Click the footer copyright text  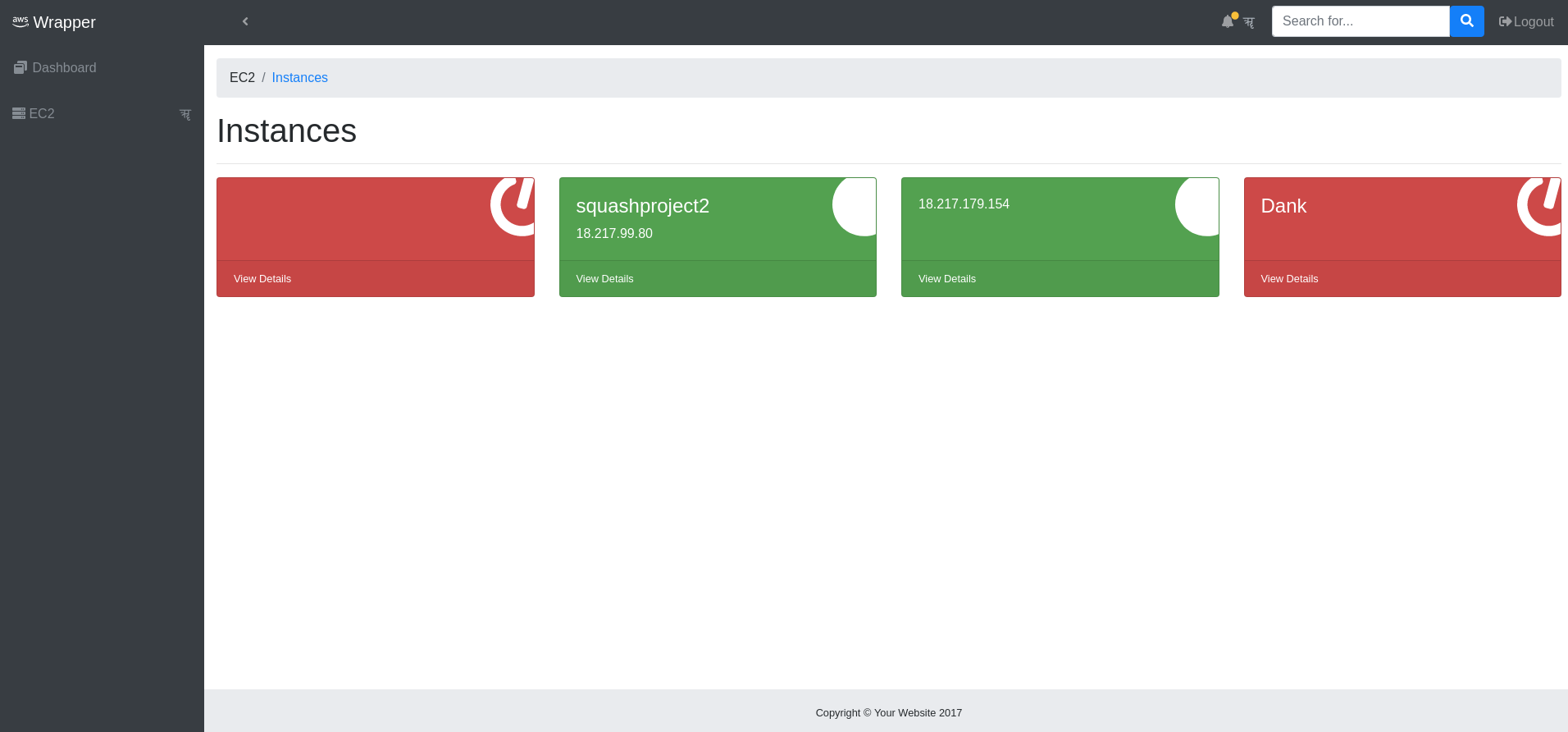888,712
